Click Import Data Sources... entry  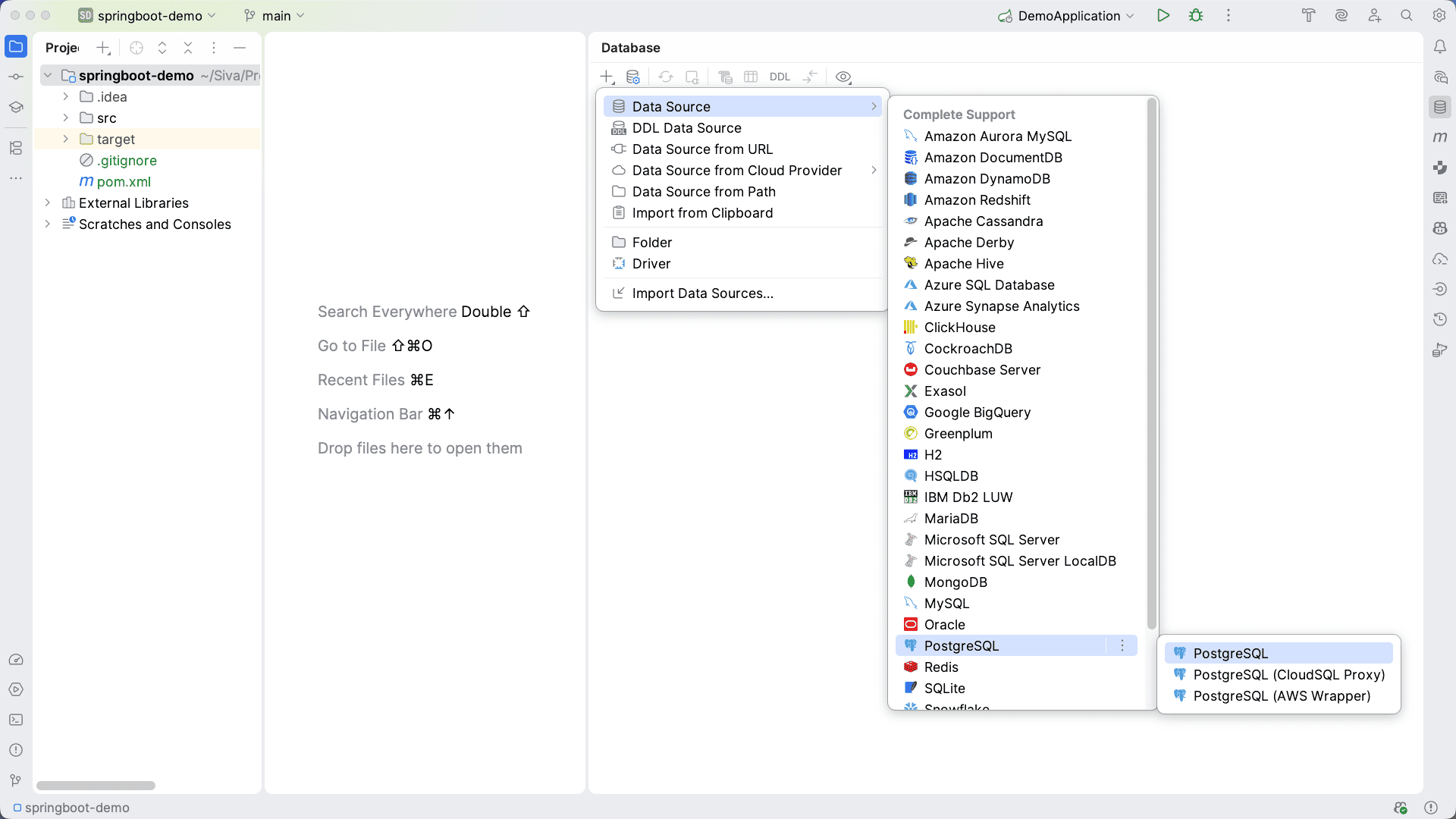click(x=702, y=293)
